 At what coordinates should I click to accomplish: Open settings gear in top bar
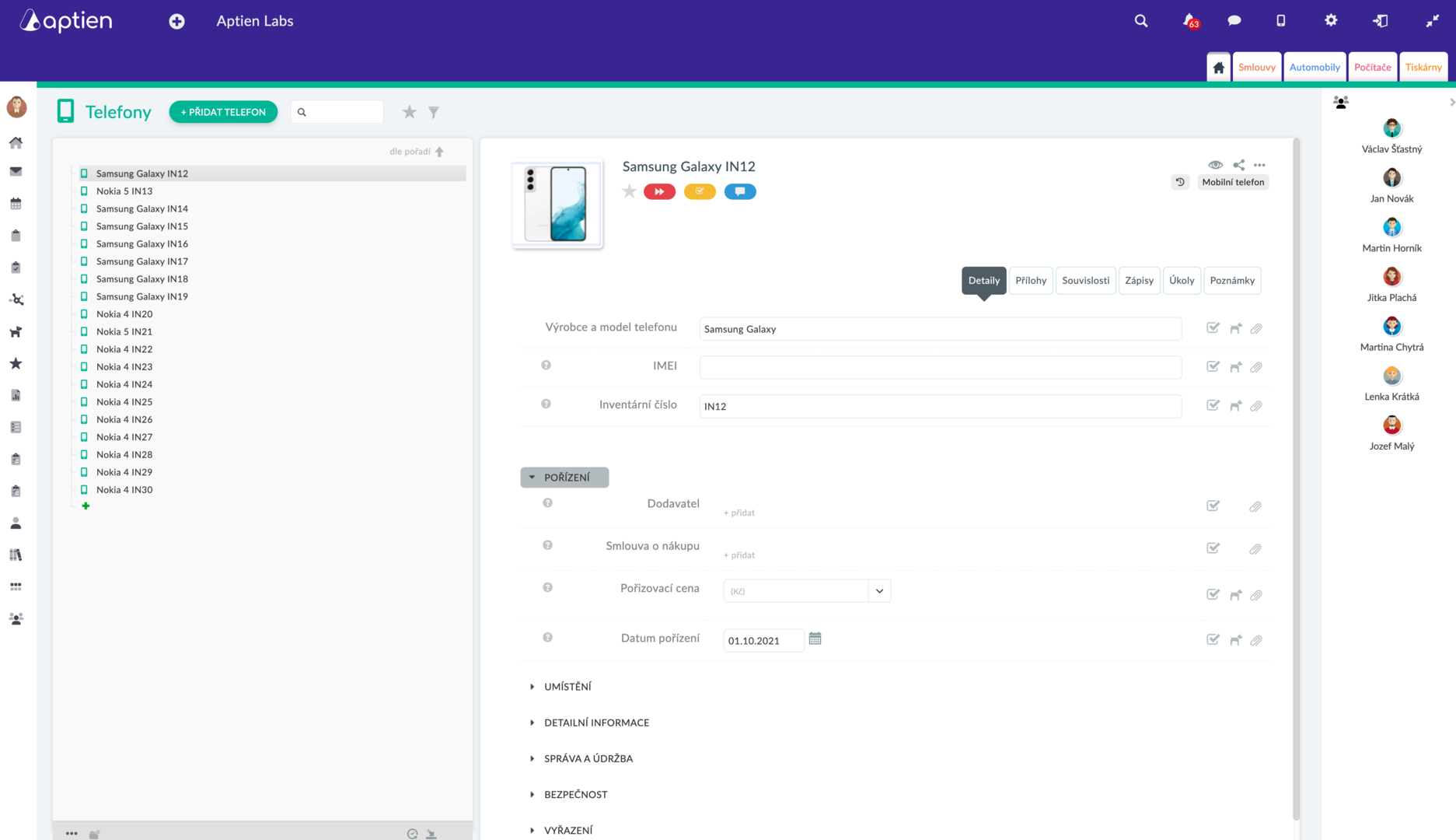pyautogui.click(x=1331, y=21)
